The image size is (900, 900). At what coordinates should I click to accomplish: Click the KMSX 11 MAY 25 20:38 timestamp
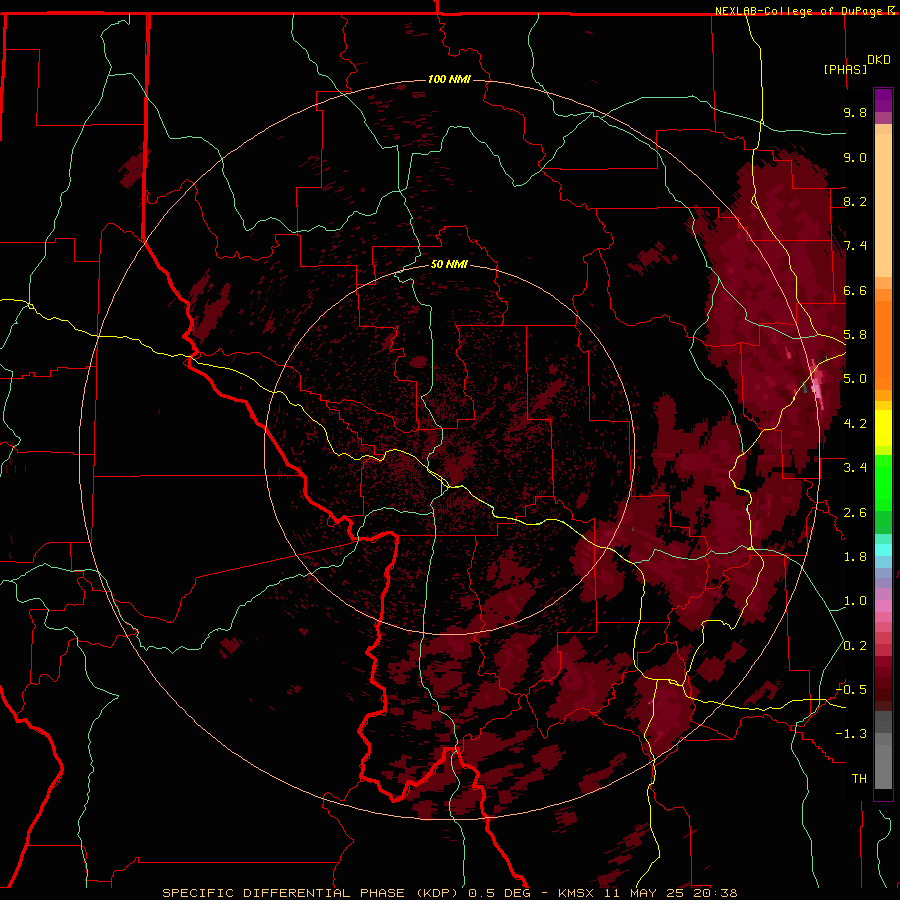click(647, 893)
